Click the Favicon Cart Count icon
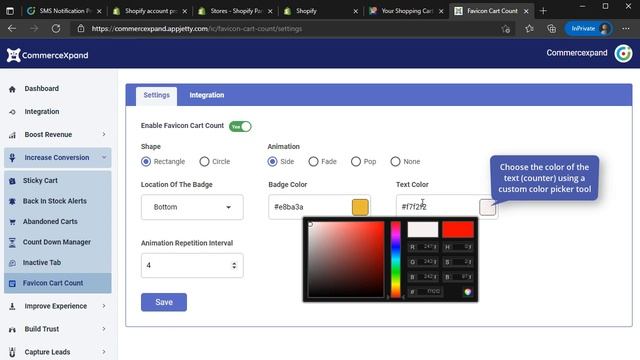This screenshot has height=360, width=640. pos(12,283)
